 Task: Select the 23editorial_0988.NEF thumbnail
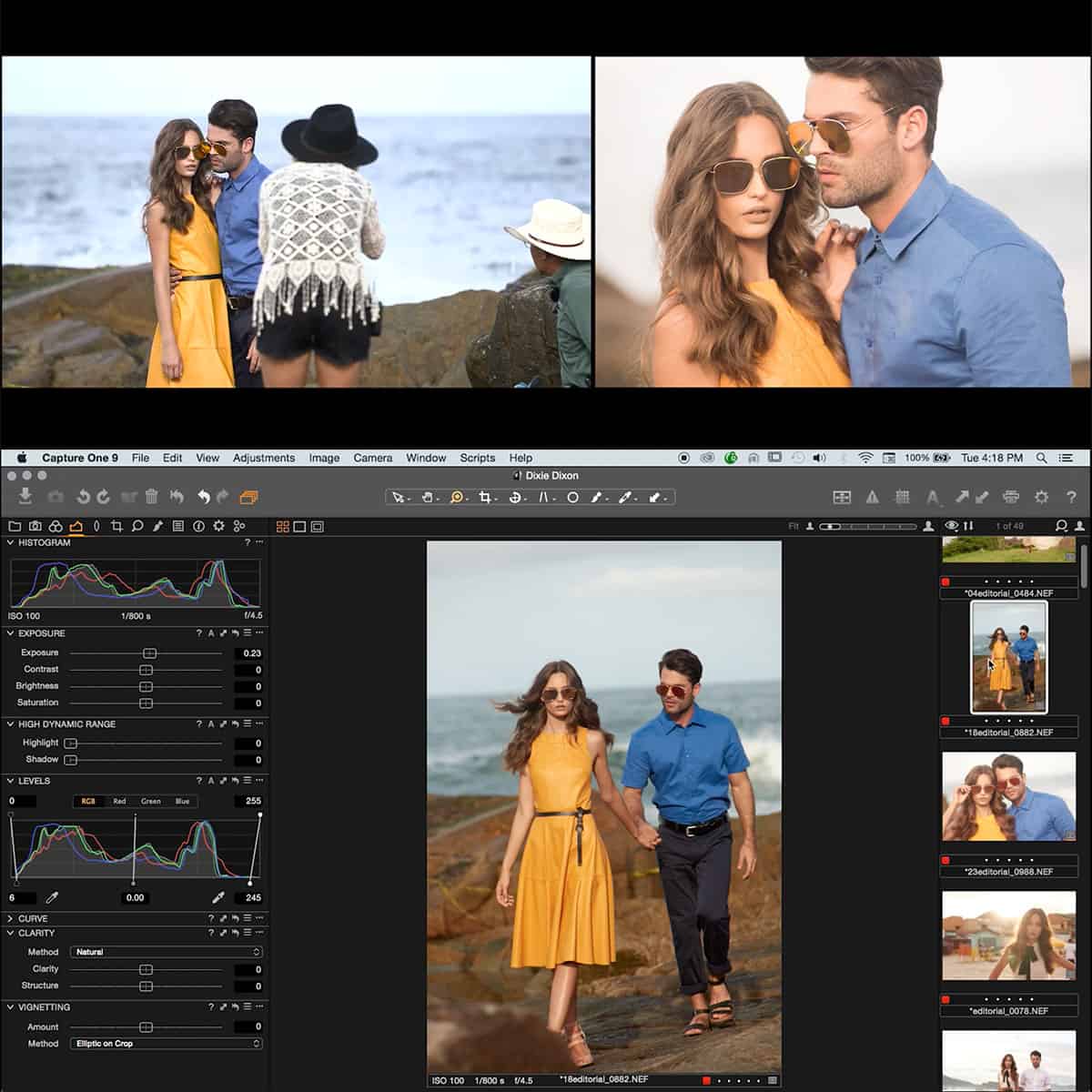tap(1008, 797)
